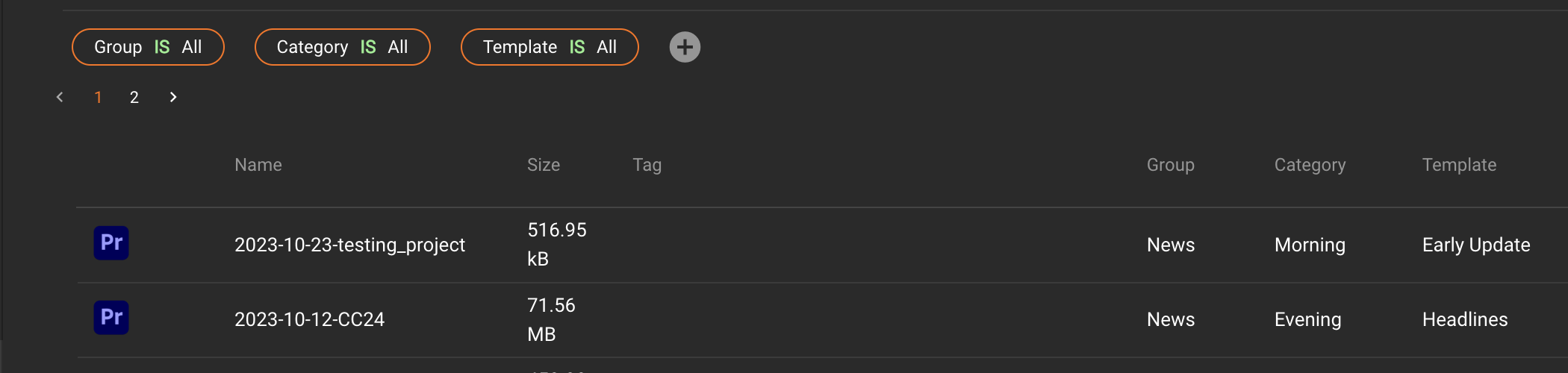
Task: Sort by Category column header
Action: tap(1310, 165)
